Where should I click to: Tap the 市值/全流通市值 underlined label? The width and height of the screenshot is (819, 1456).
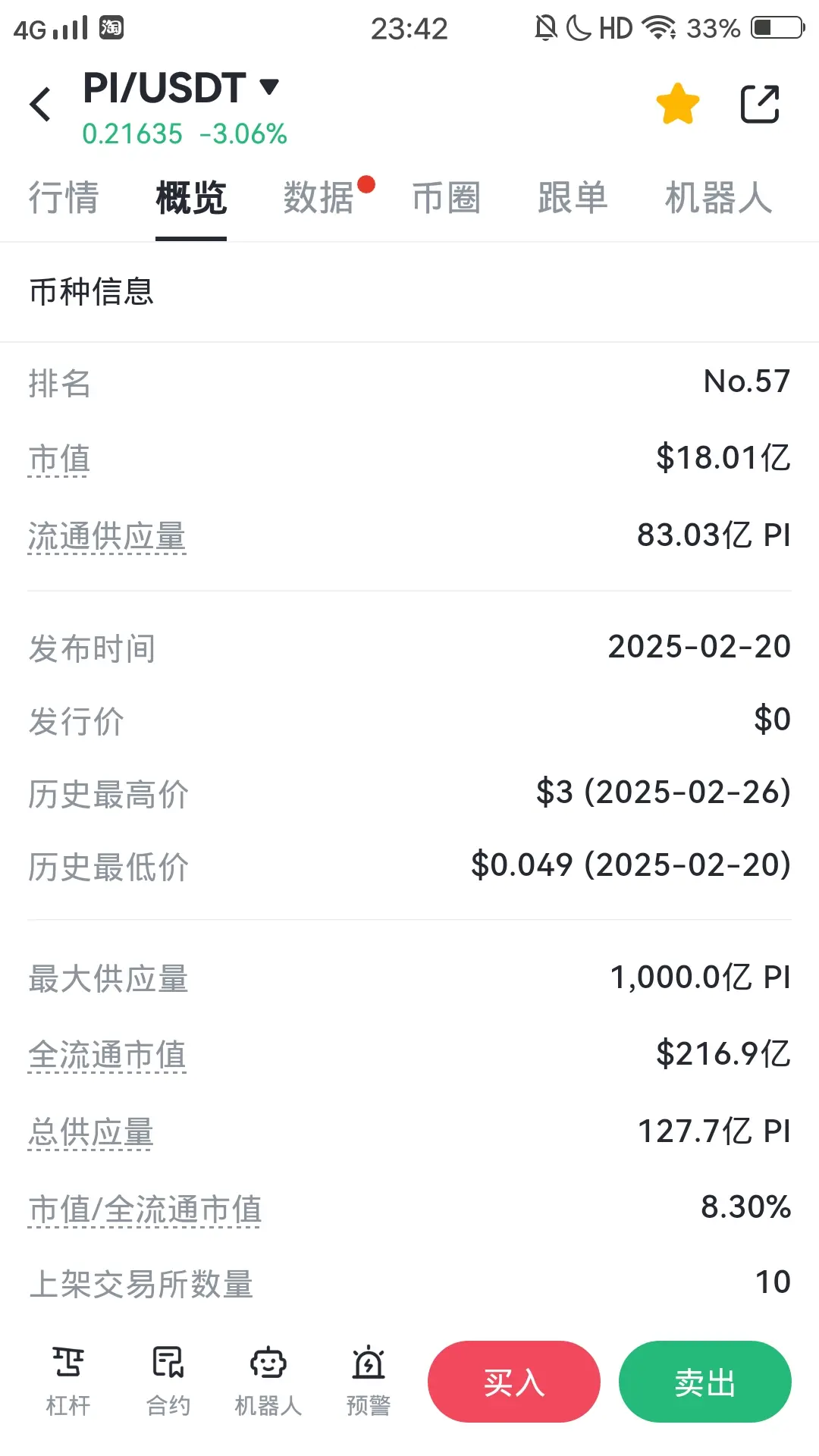coord(145,1209)
